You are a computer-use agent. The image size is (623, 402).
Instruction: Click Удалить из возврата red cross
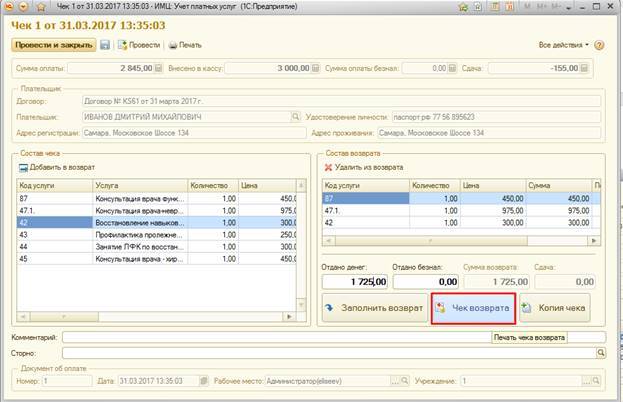pos(329,167)
